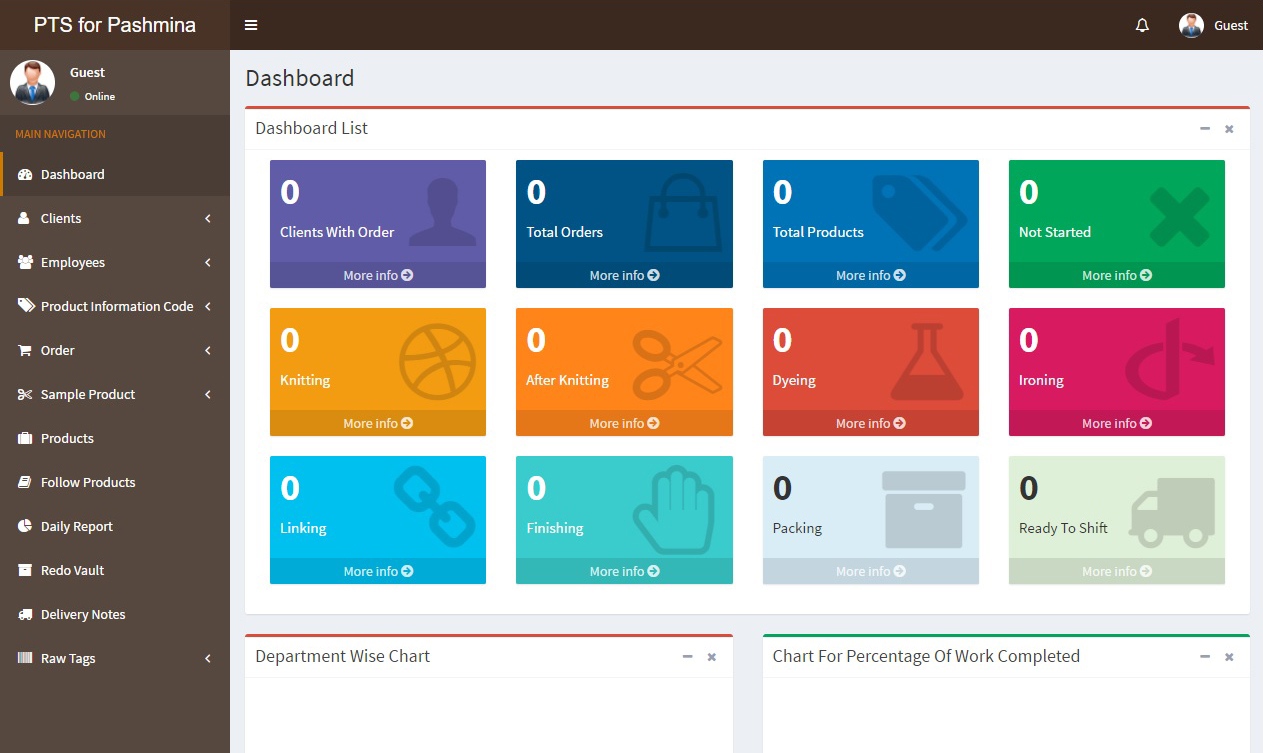Click the truck icon on Ready To Shift
Image resolution: width=1263 pixels, height=753 pixels.
coord(1172,511)
